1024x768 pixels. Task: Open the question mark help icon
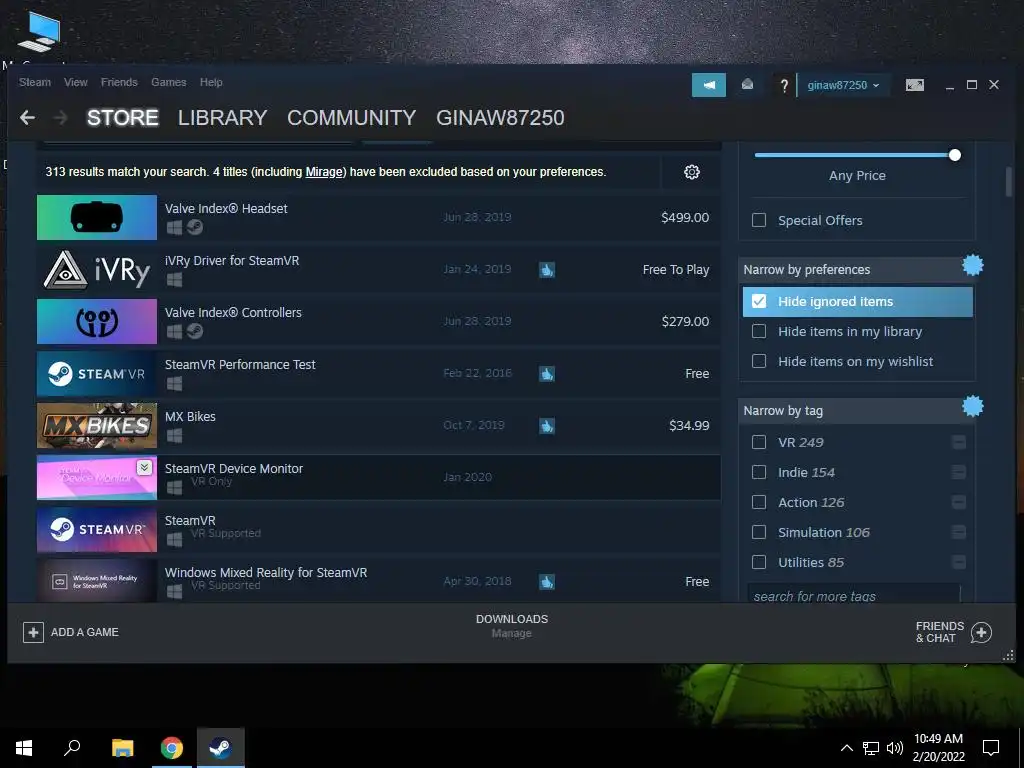pyautogui.click(x=784, y=85)
